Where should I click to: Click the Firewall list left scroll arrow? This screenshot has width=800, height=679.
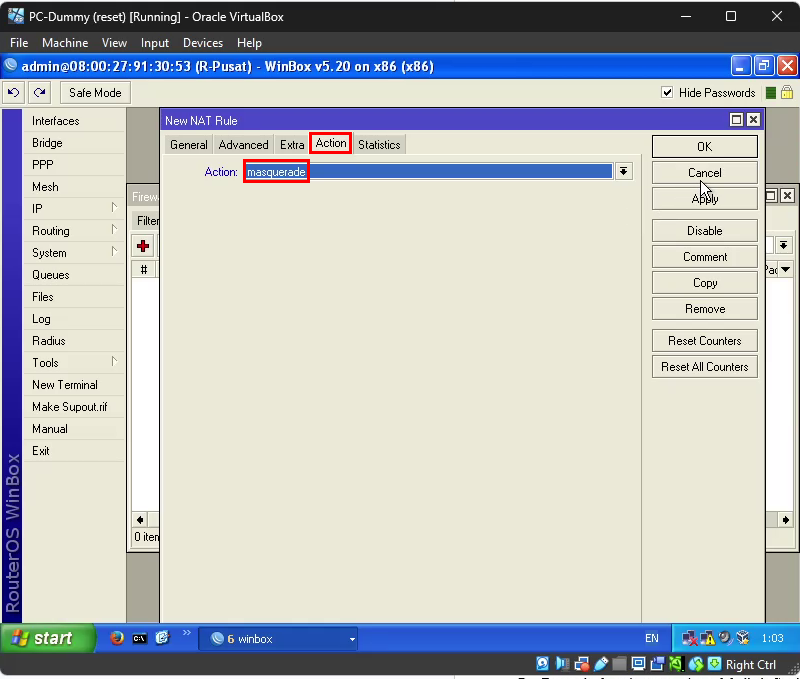140,520
